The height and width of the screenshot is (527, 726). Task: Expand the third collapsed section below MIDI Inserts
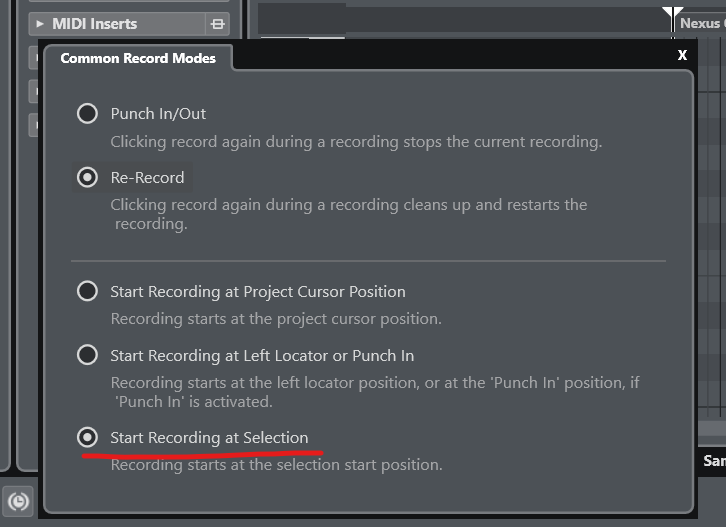click(34, 125)
